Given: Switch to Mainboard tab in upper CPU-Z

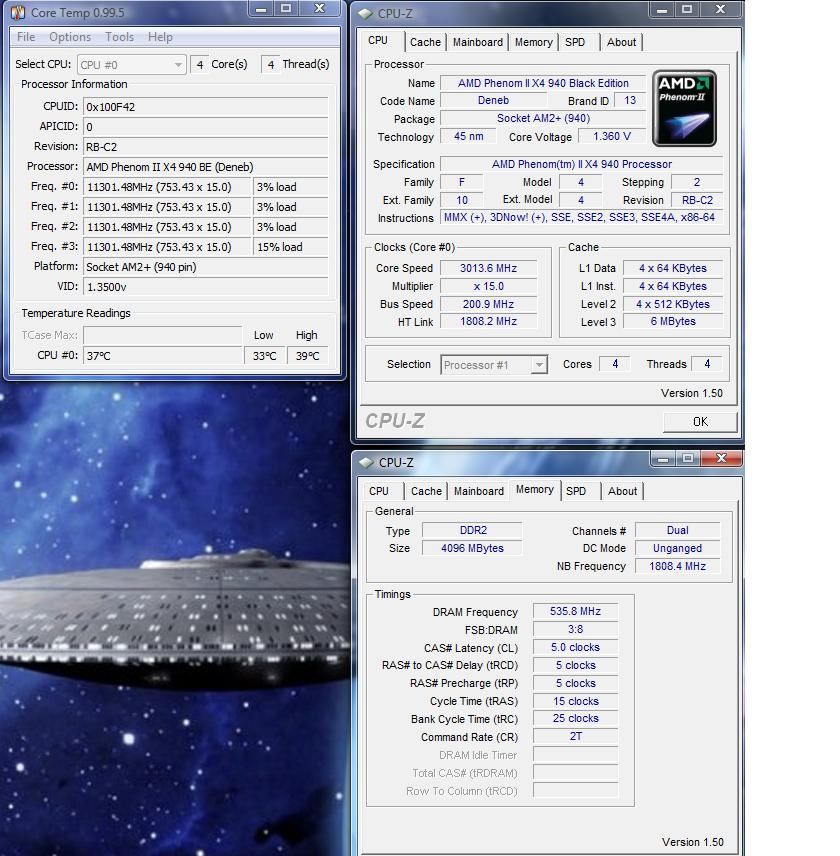Looking at the screenshot, I should (478, 42).
